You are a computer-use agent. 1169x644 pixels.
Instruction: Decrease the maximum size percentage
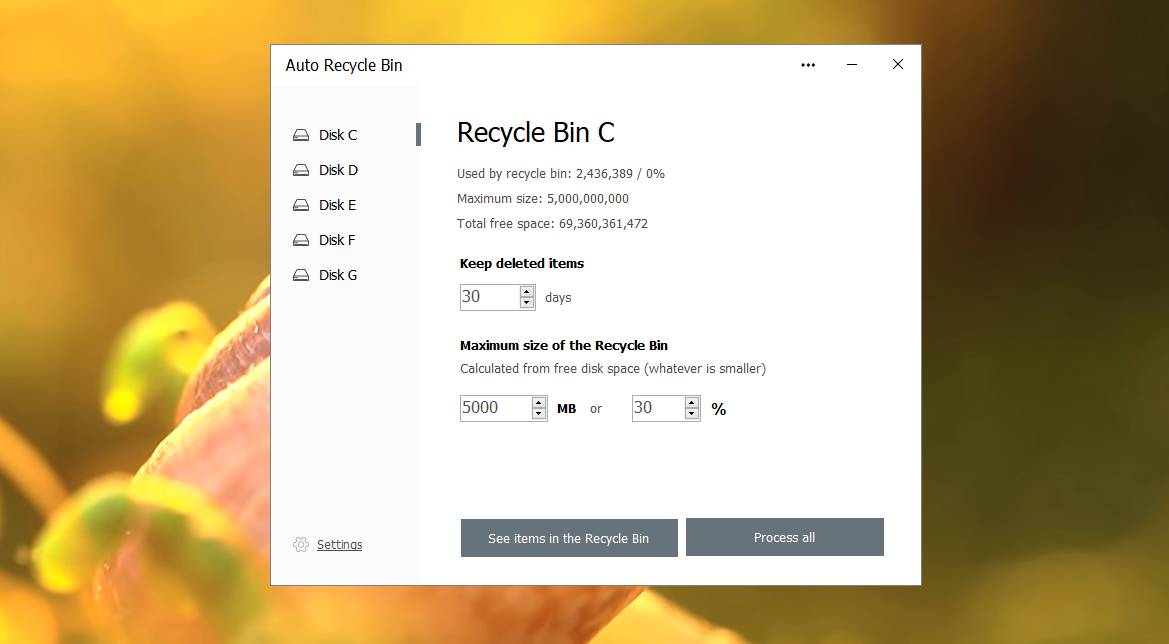[x=692, y=414]
